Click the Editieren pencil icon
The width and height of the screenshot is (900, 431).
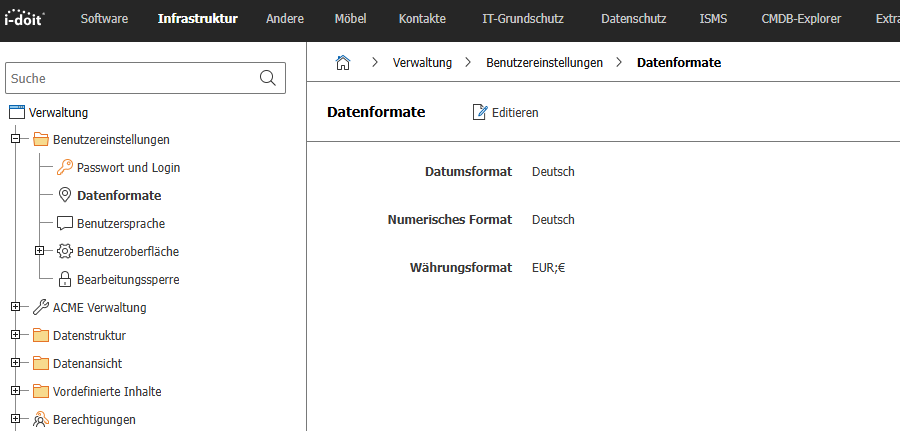[480, 113]
